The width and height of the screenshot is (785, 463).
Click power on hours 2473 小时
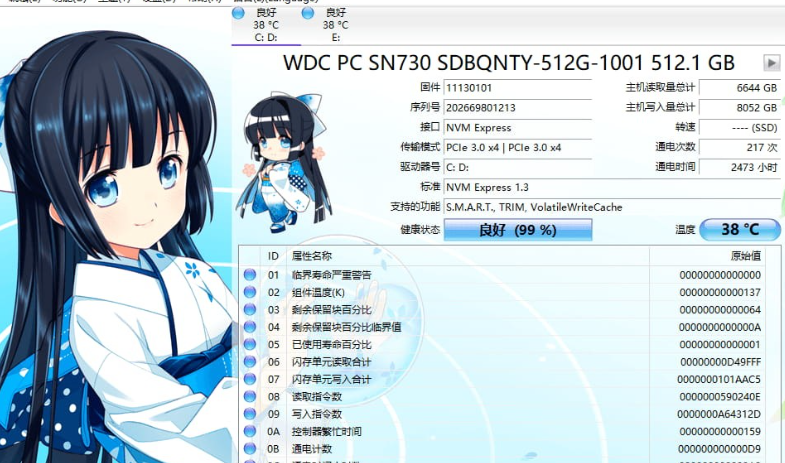739,167
